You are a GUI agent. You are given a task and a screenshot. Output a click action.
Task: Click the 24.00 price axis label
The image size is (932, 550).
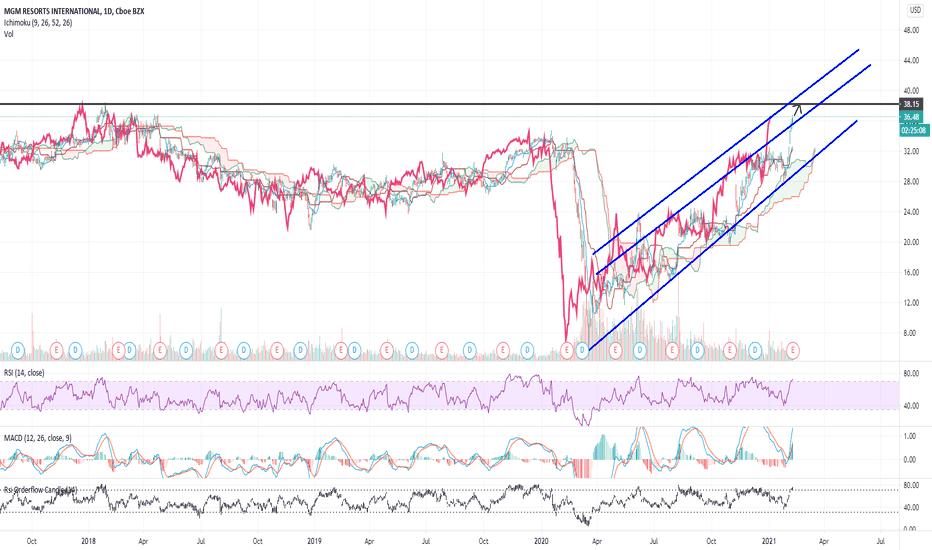[911, 212]
